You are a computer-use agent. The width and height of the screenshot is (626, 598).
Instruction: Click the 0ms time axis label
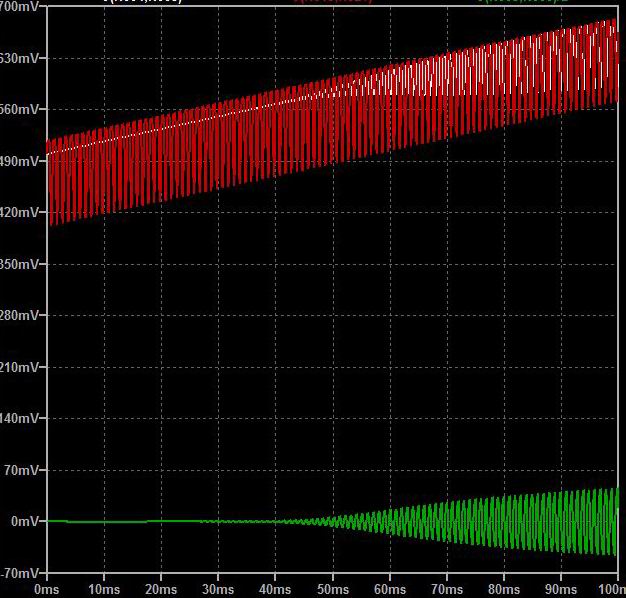(46, 590)
